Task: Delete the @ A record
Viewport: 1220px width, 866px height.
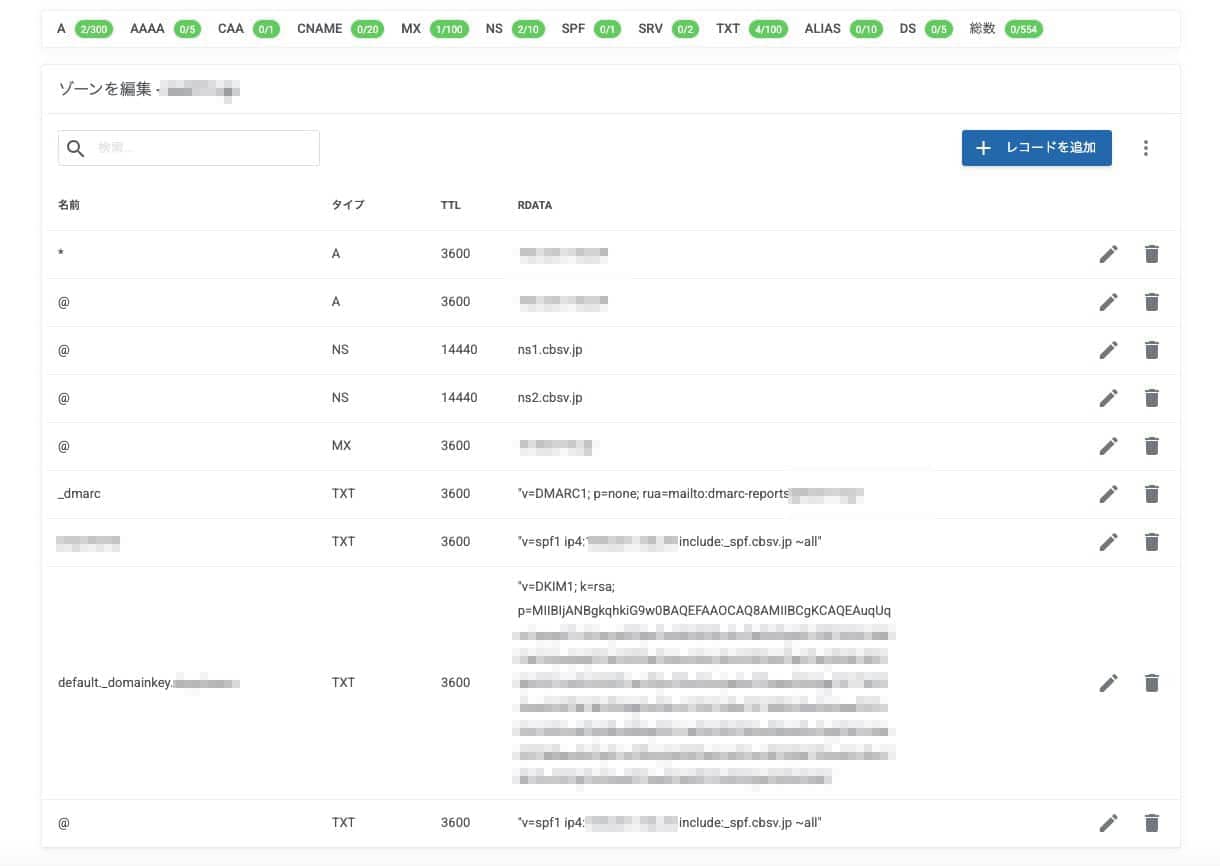Action: click(x=1152, y=302)
